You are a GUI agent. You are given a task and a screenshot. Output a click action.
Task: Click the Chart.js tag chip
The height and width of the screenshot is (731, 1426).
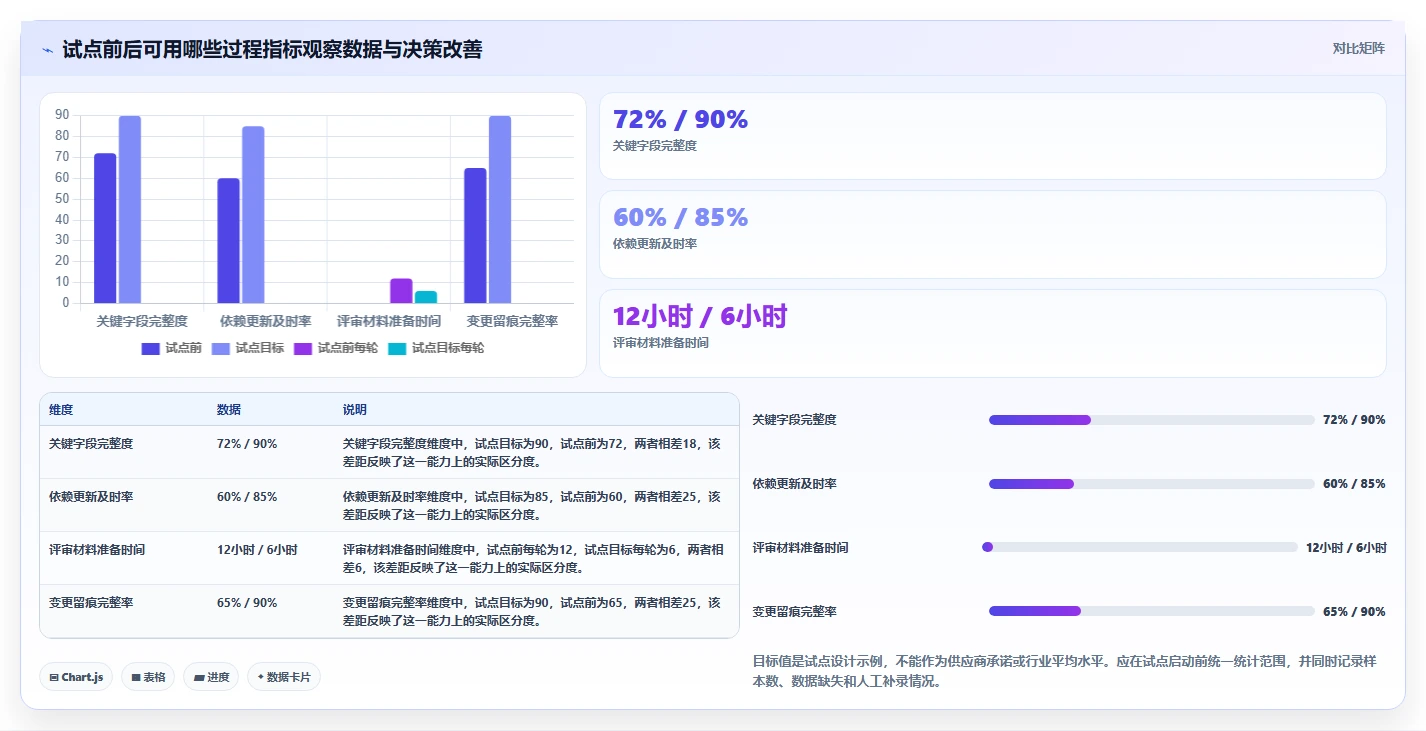[77, 677]
